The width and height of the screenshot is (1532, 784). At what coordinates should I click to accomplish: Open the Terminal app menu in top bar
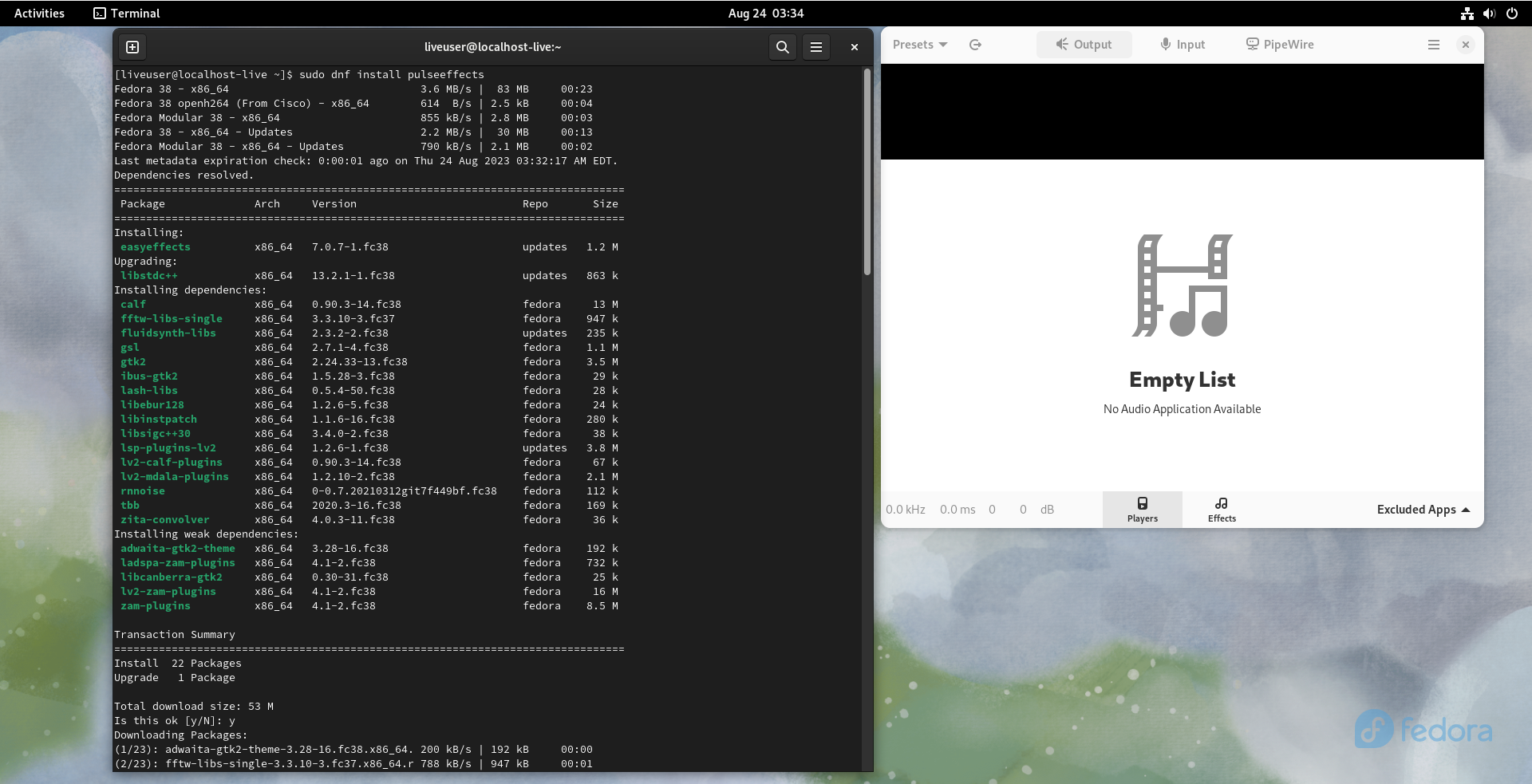pos(126,13)
